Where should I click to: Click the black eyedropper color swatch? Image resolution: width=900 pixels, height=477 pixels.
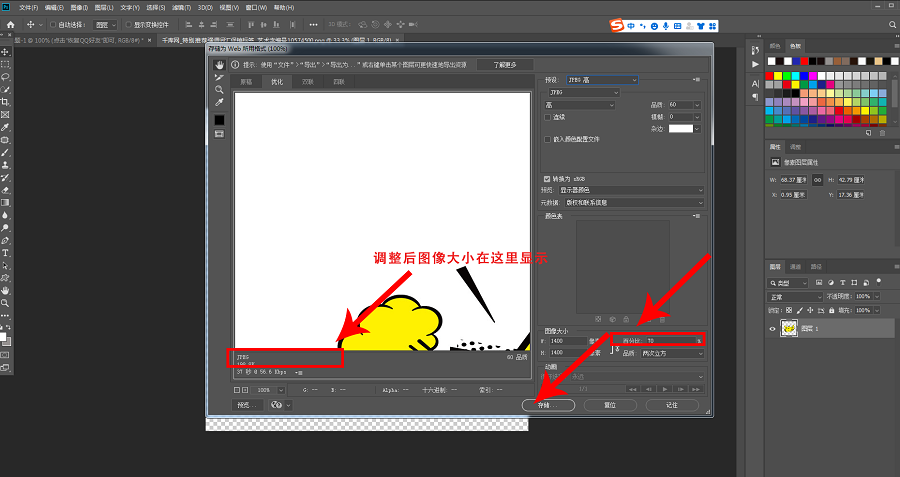(219, 119)
